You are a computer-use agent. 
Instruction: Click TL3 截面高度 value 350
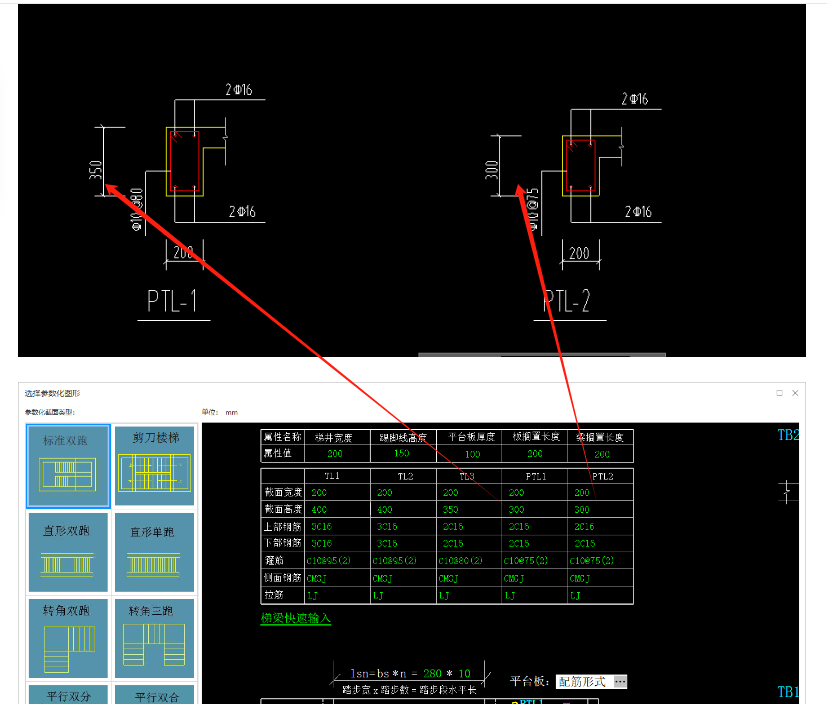(x=450, y=509)
